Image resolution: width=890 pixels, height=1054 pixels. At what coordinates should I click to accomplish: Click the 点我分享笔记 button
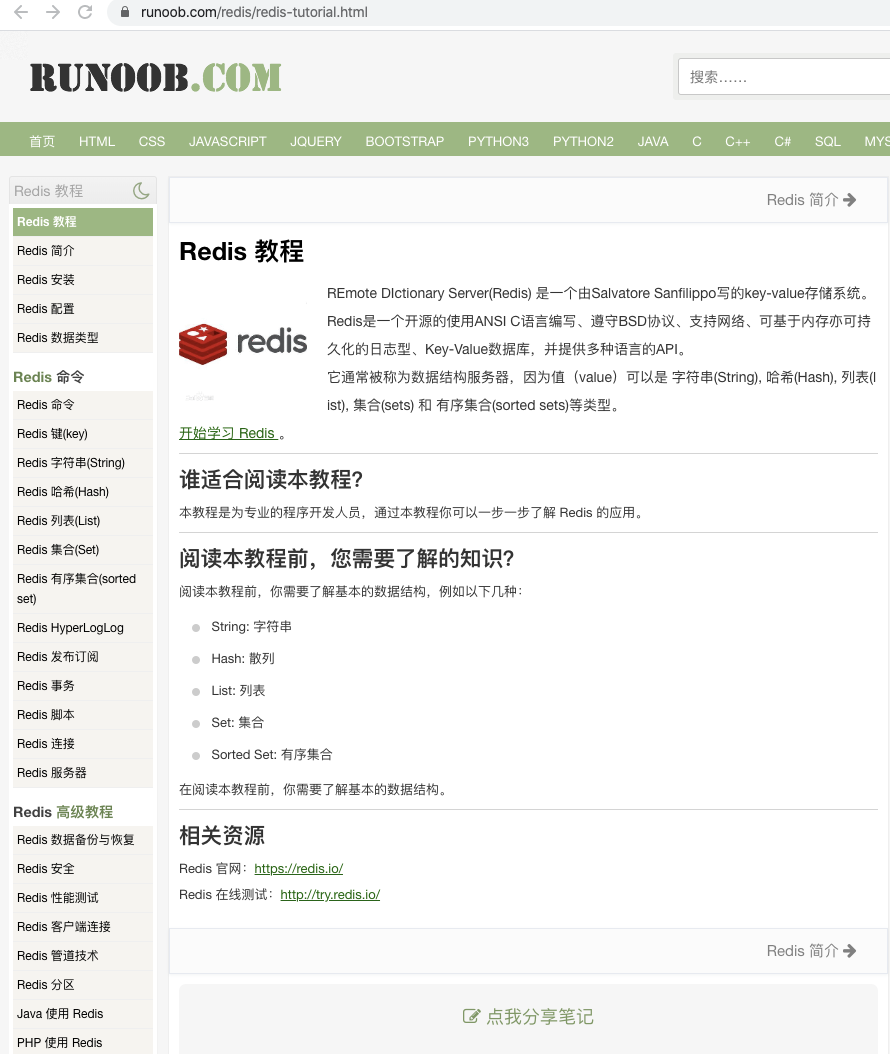tap(528, 1016)
